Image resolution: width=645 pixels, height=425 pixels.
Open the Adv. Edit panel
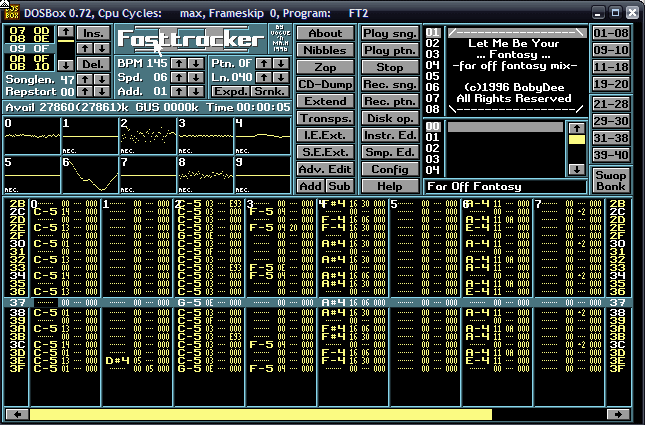325,169
